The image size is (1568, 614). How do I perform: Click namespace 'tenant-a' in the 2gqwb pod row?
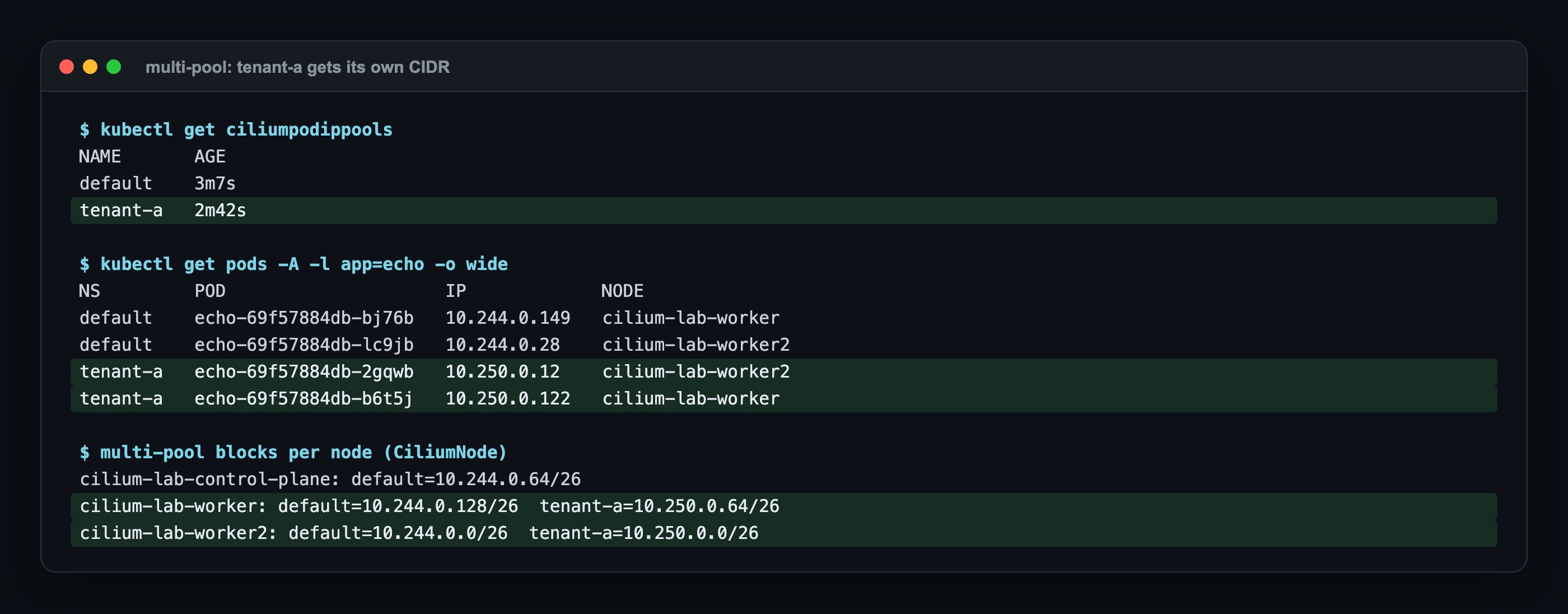(x=121, y=371)
